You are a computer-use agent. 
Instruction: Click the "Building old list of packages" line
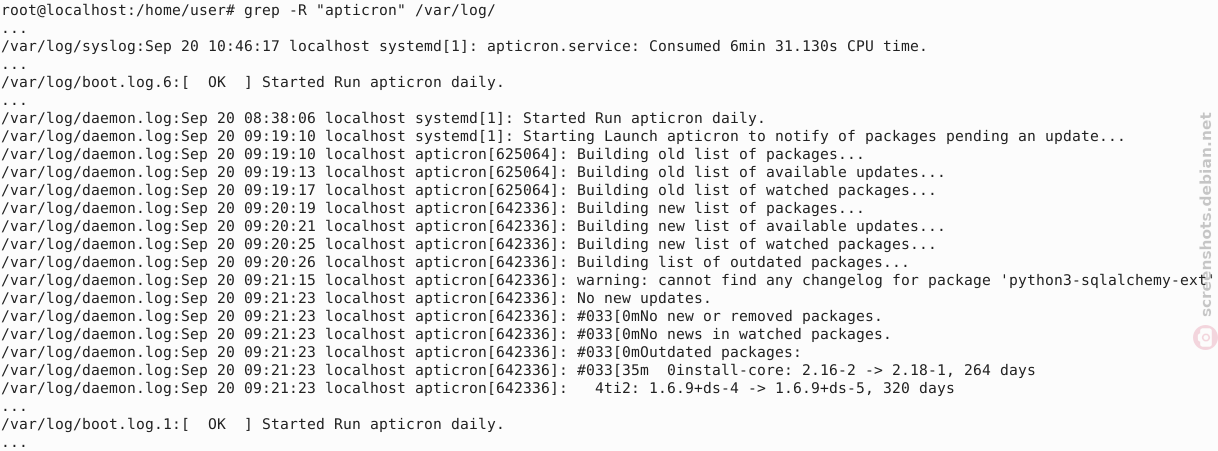tap(432, 154)
